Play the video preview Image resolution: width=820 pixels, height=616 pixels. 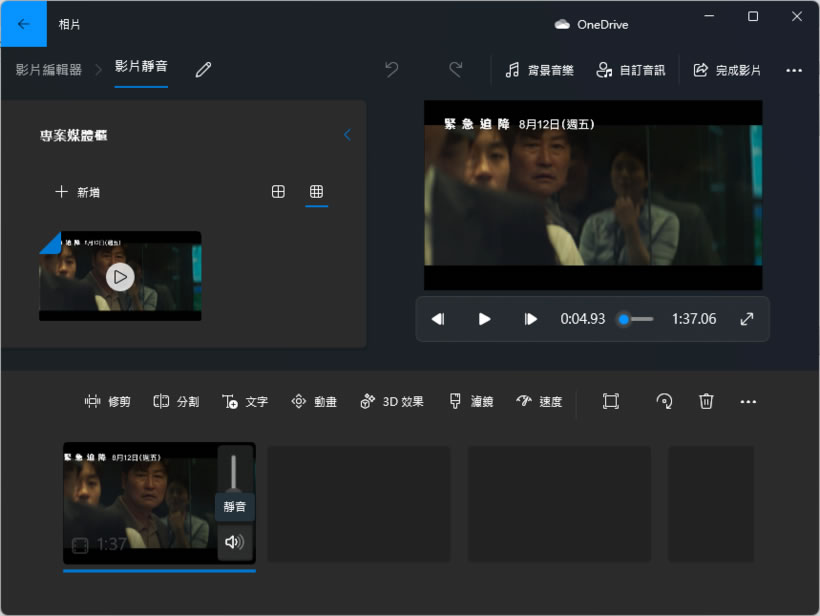click(x=485, y=319)
